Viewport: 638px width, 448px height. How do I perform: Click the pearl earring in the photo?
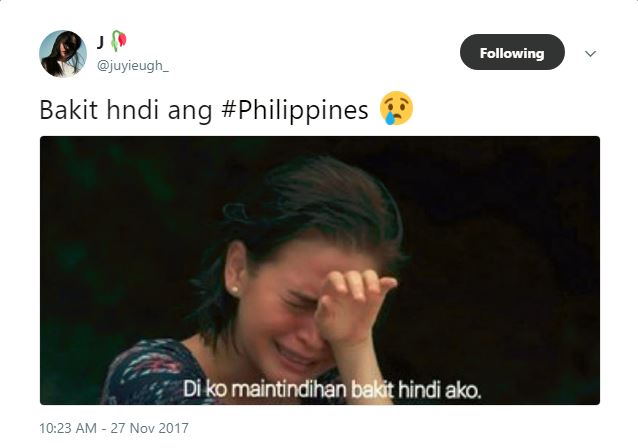point(234,289)
